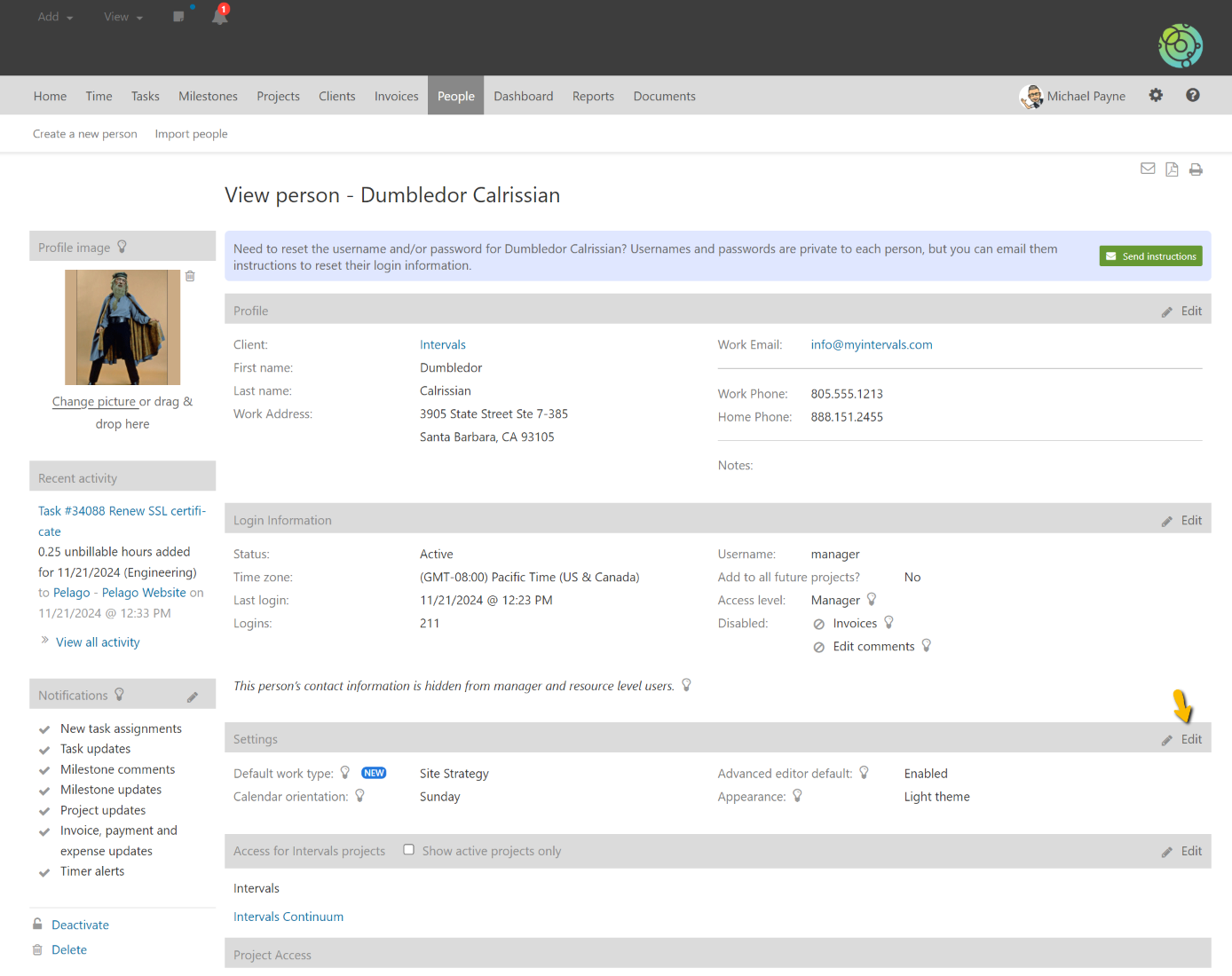1232x976 pixels.
Task: Delete profile image with trash icon
Action: point(190,276)
